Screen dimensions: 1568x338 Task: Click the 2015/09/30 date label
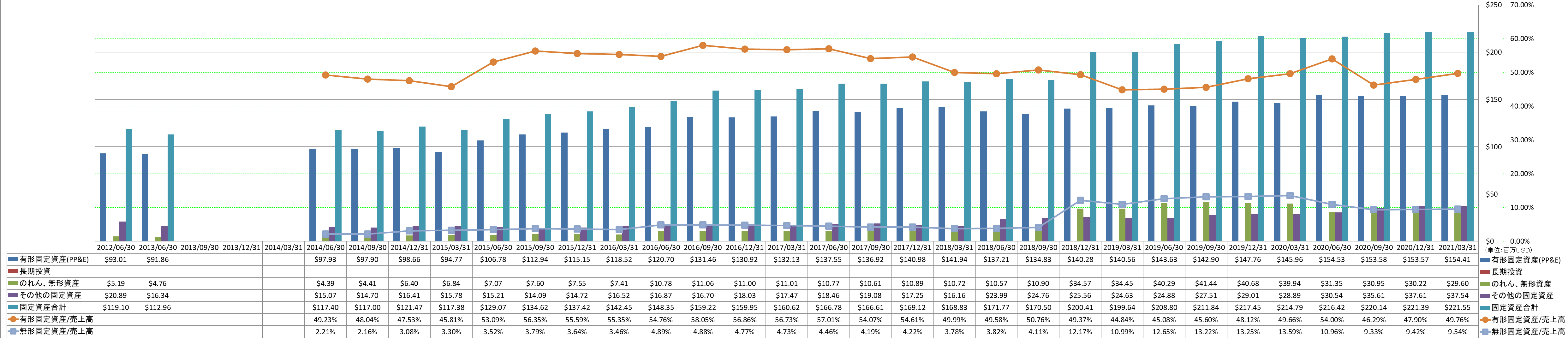tap(535, 248)
